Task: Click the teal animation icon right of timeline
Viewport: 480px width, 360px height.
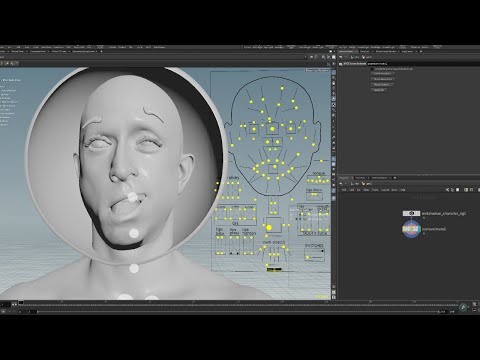Action: [463, 307]
